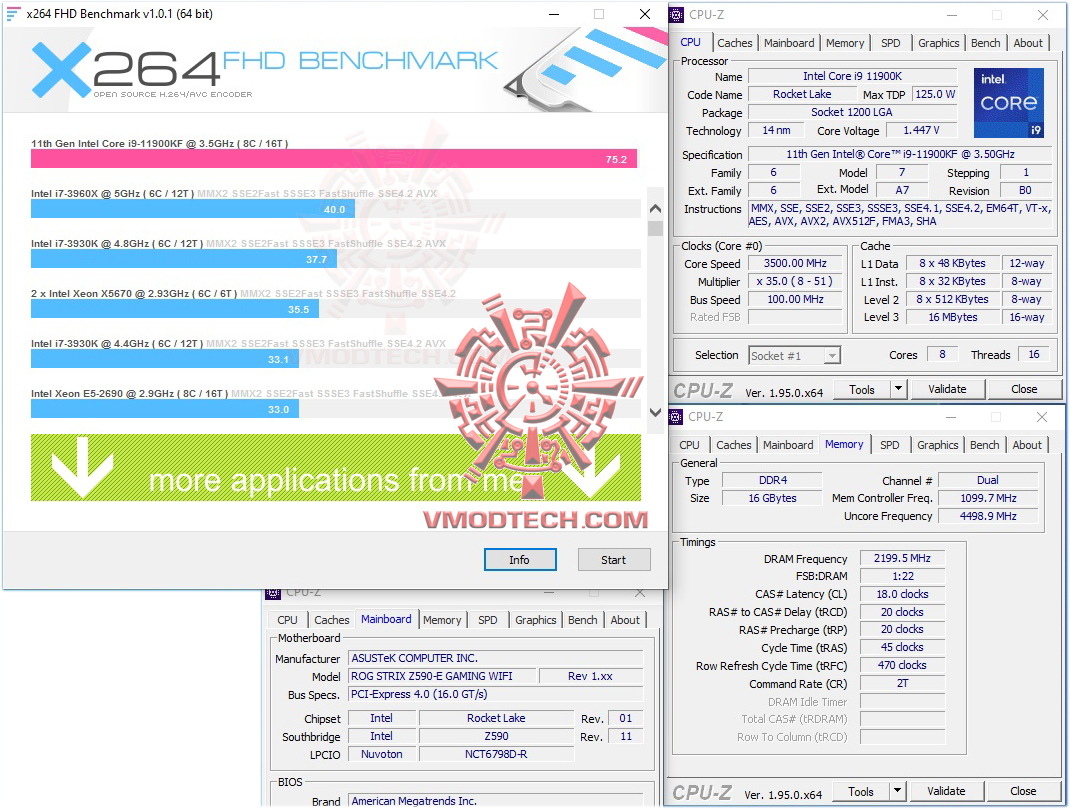
Task: Open Graphics tab in Mainboard CPU-Z window
Action: coord(536,620)
